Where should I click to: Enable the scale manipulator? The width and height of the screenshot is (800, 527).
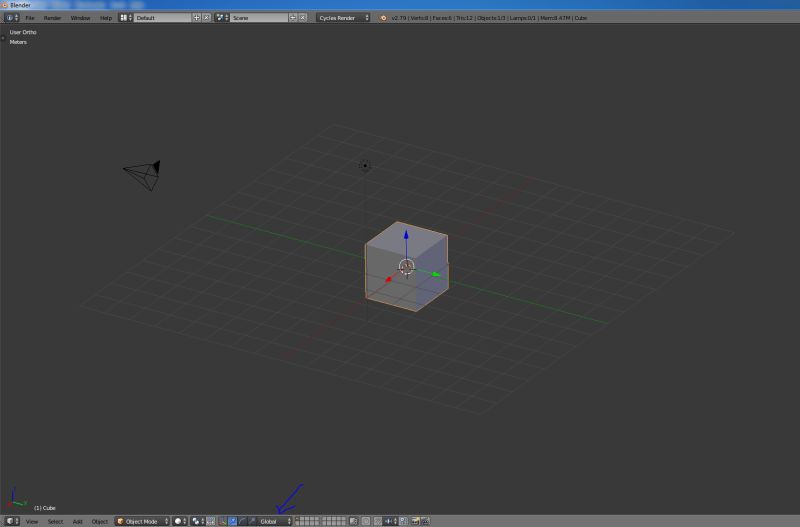click(x=252, y=521)
